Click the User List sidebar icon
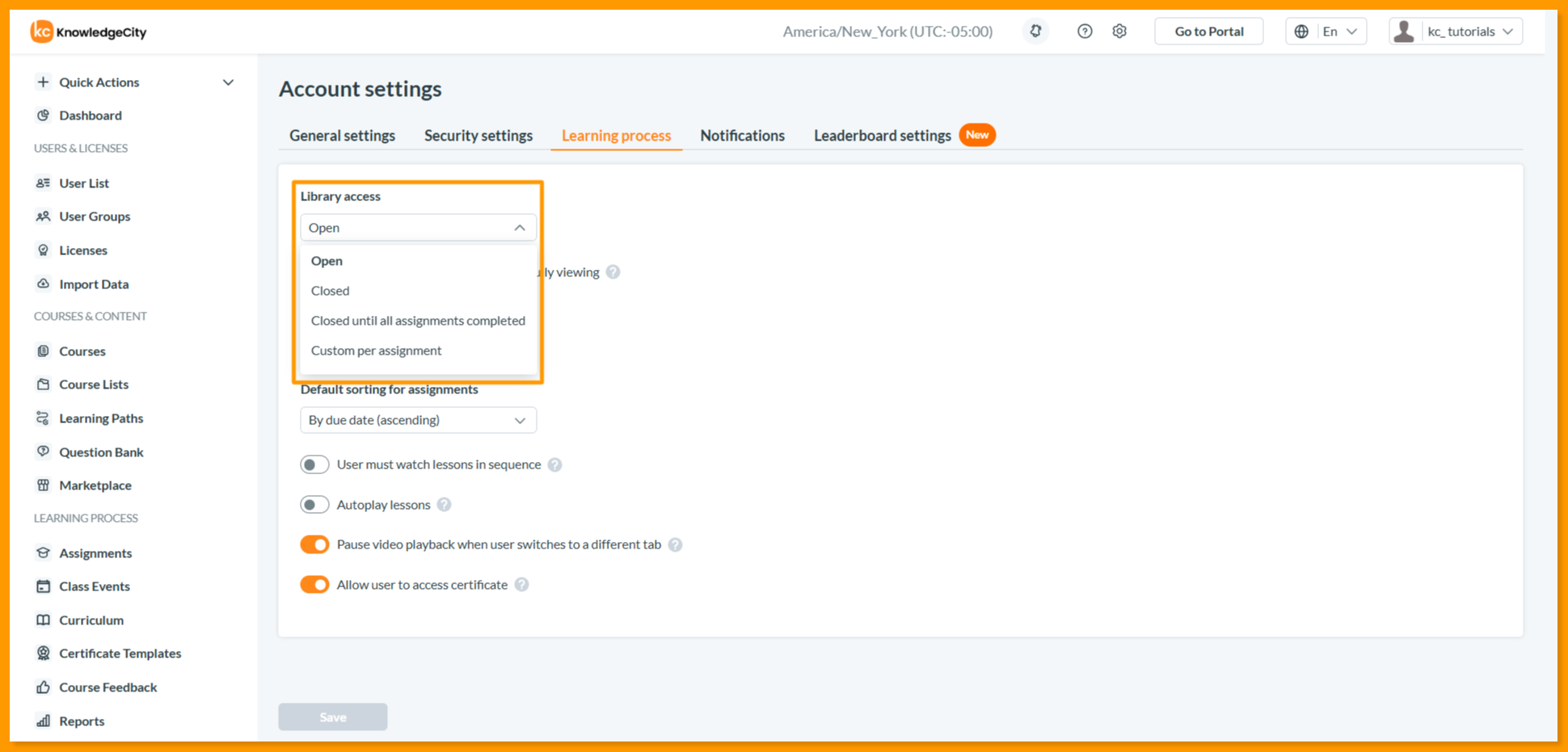The image size is (1568, 752). click(44, 183)
